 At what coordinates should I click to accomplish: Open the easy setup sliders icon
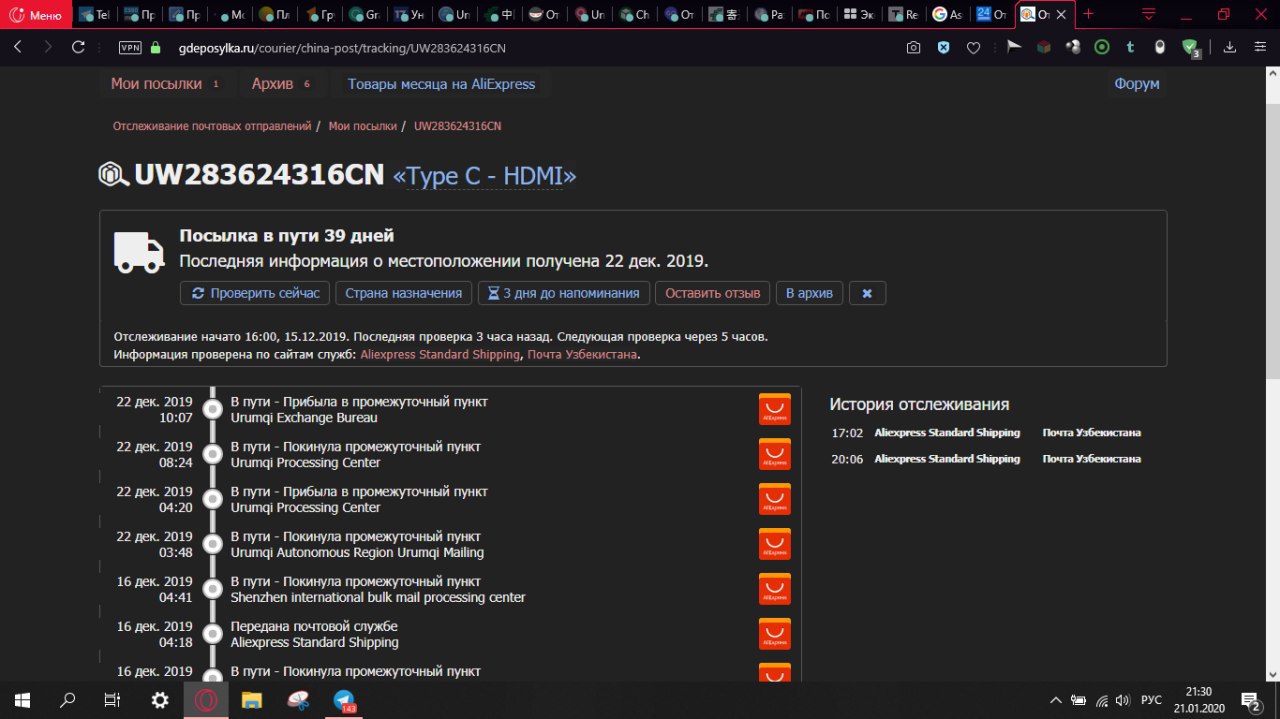tap(1259, 47)
